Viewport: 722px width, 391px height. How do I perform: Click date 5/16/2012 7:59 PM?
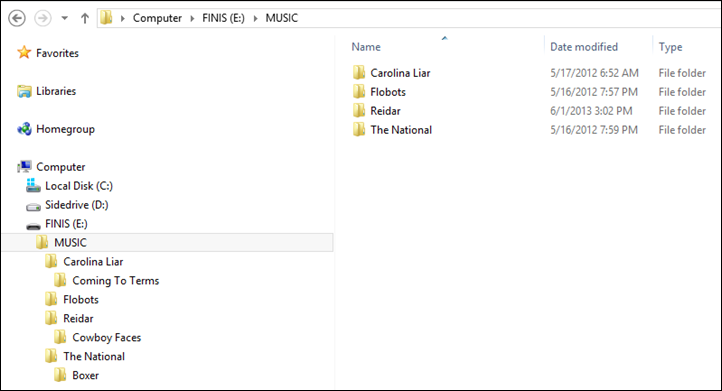pyautogui.click(x=594, y=130)
